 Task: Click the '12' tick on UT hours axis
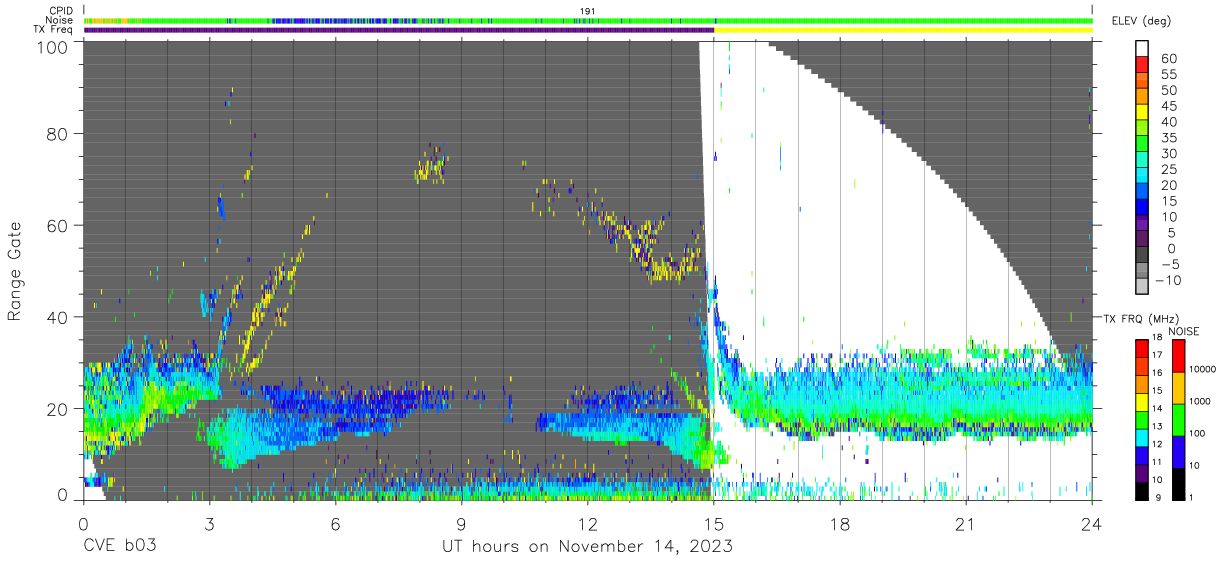(x=587, y=523)
